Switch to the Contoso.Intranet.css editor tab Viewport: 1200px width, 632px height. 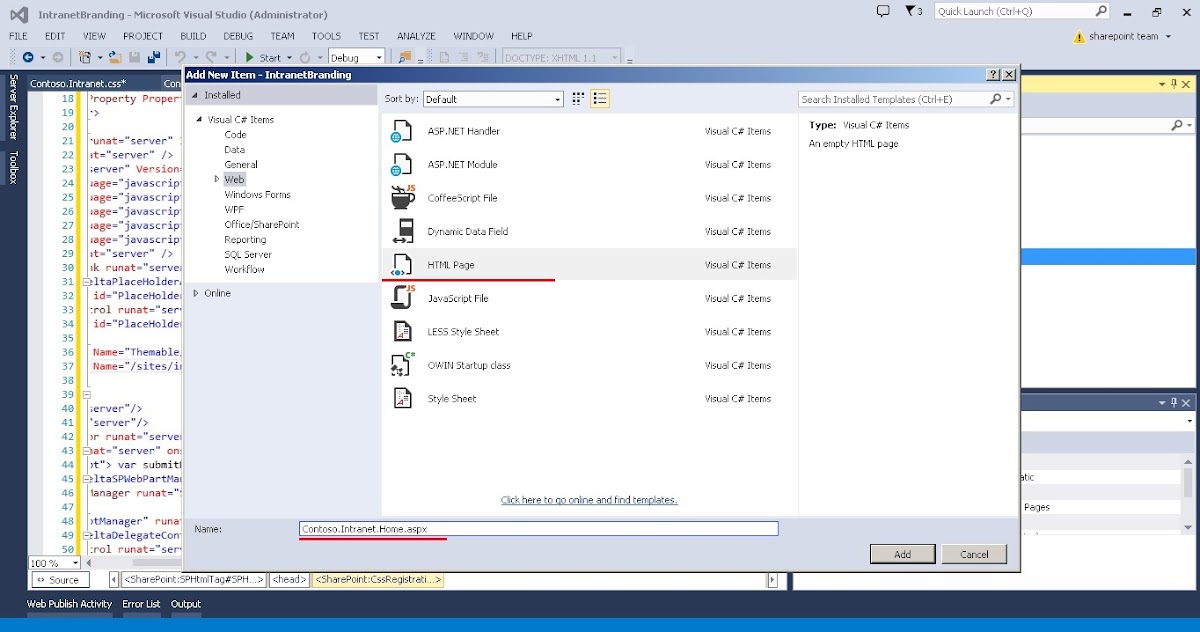click(x=78, y=84)
